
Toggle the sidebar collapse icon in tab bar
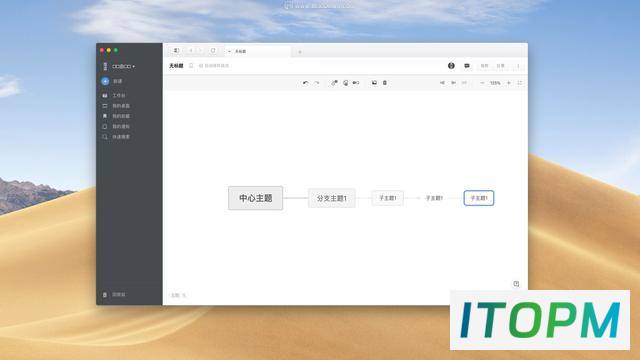pos(176,51)
